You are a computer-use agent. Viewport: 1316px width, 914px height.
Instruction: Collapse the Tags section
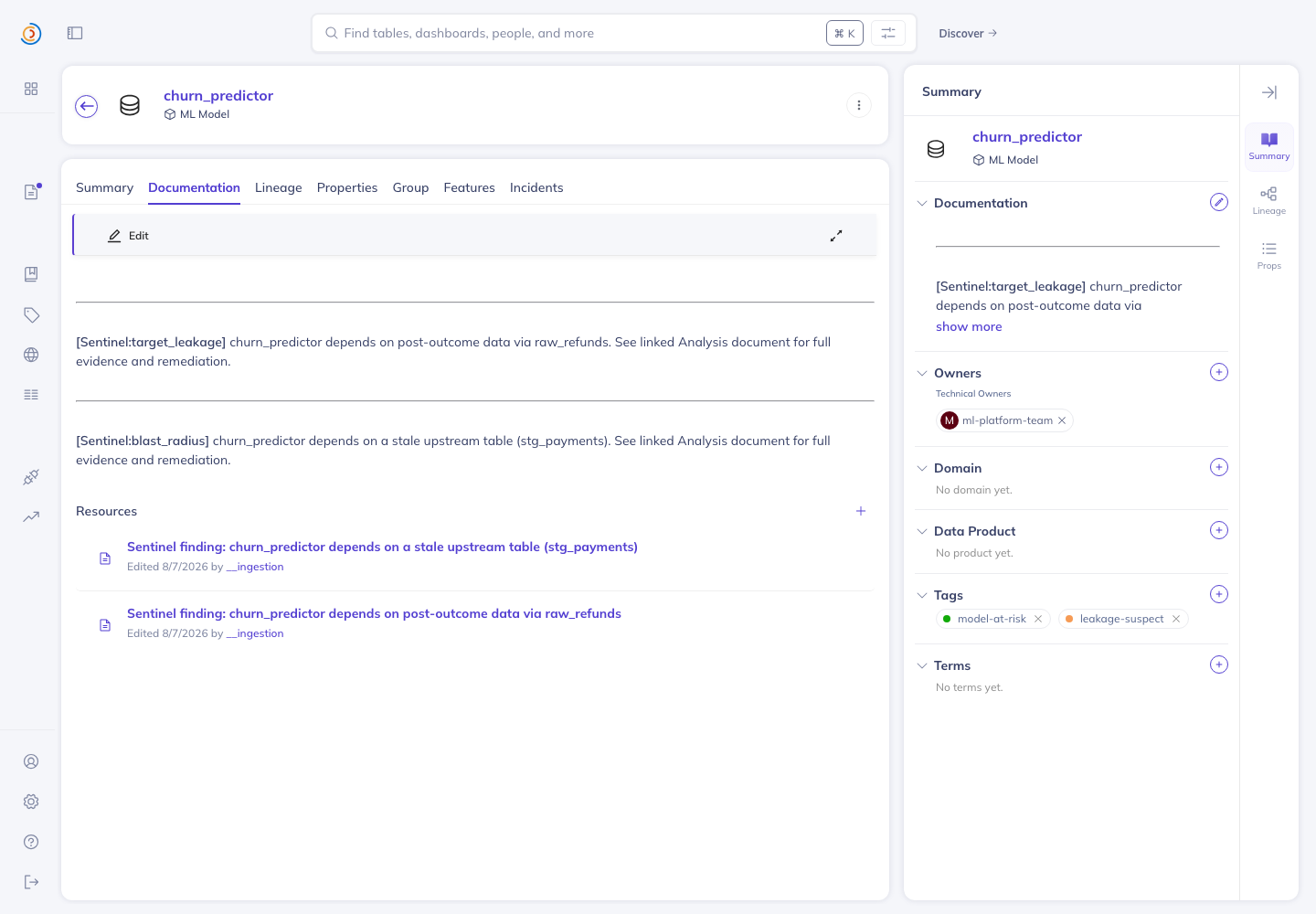tap(922, 595)
